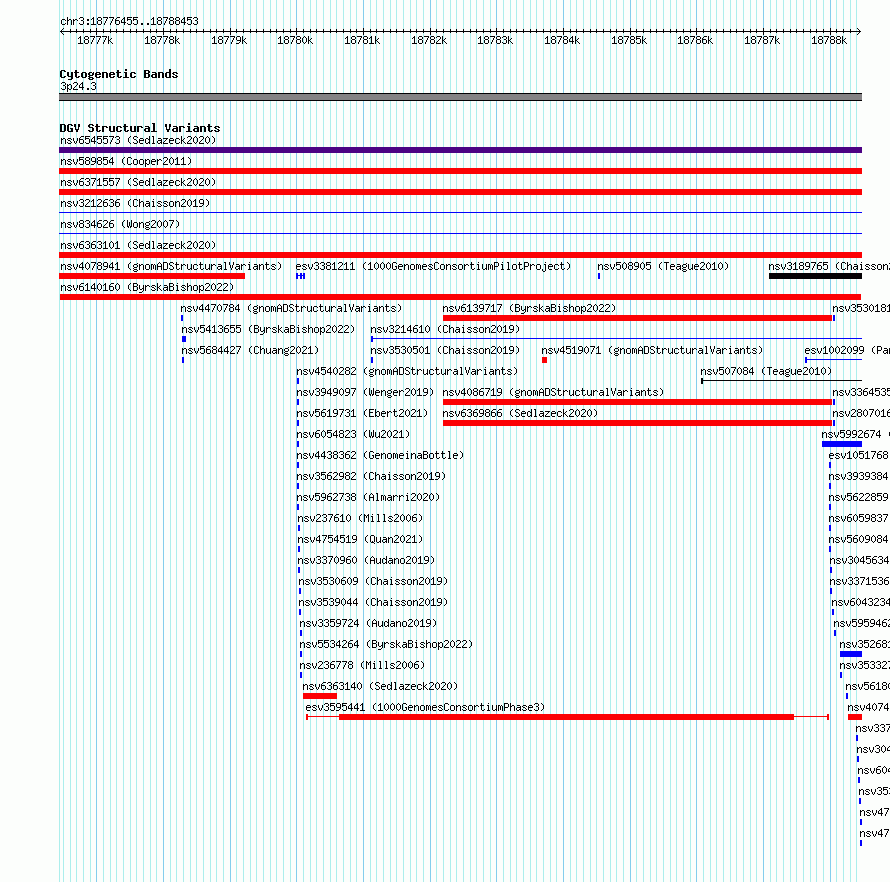This screenshot has height=882, width=890.
Task: Select the red nsv6363140 variant bar
Action: (x=320, y=696)
